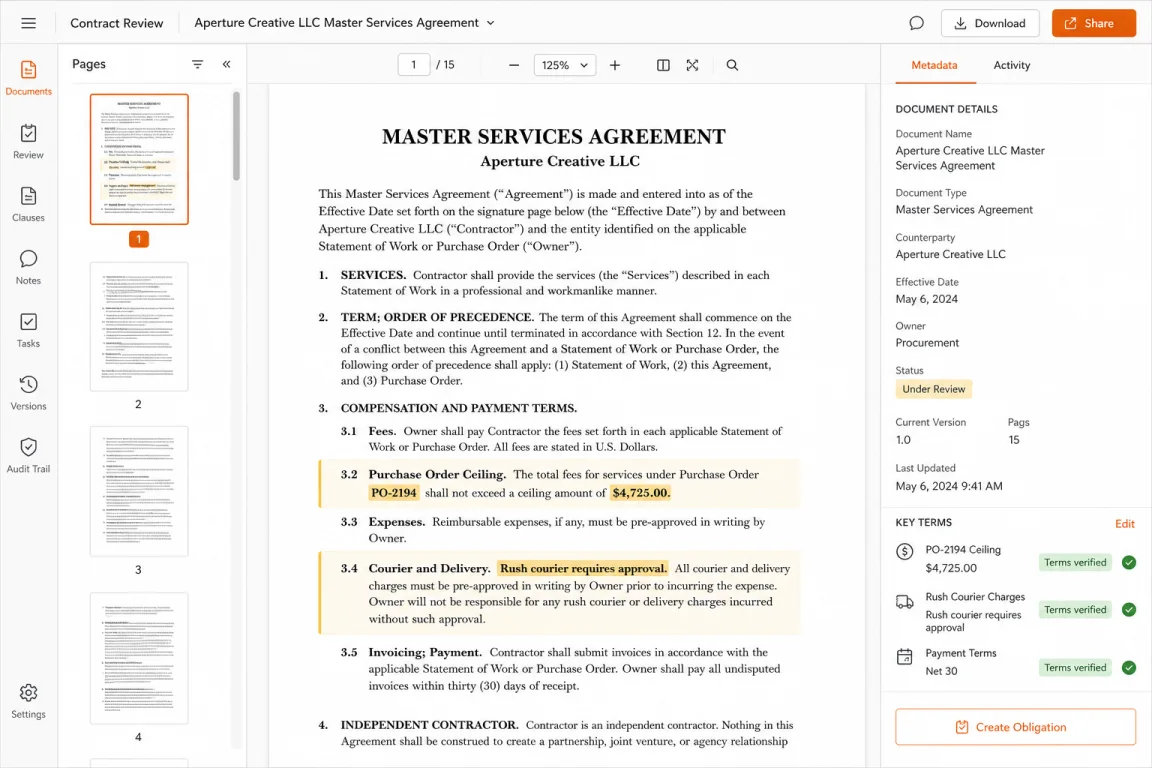Click the Payment Terms calendar icon

(904, 656)
